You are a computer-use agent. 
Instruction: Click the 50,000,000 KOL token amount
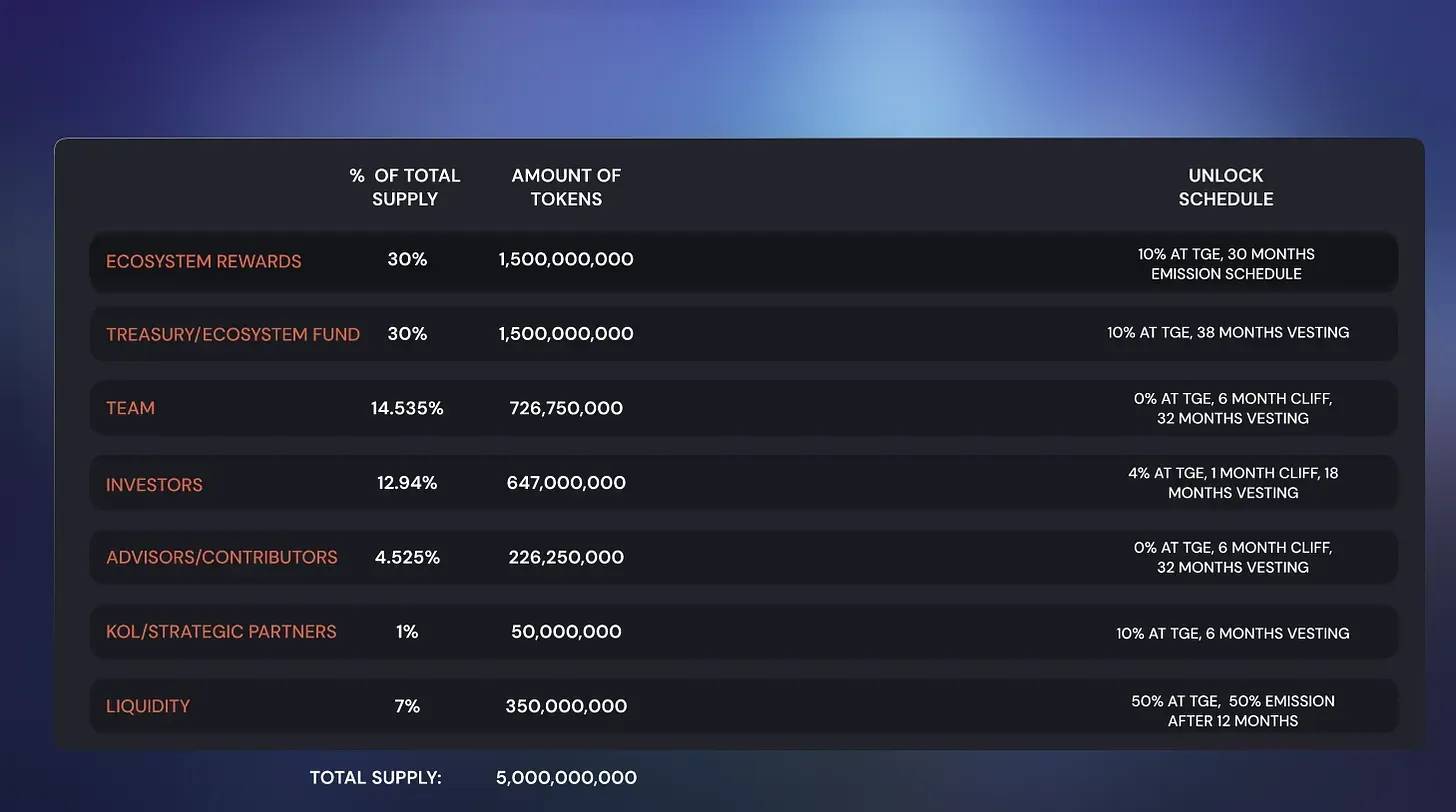coord(566,632)
